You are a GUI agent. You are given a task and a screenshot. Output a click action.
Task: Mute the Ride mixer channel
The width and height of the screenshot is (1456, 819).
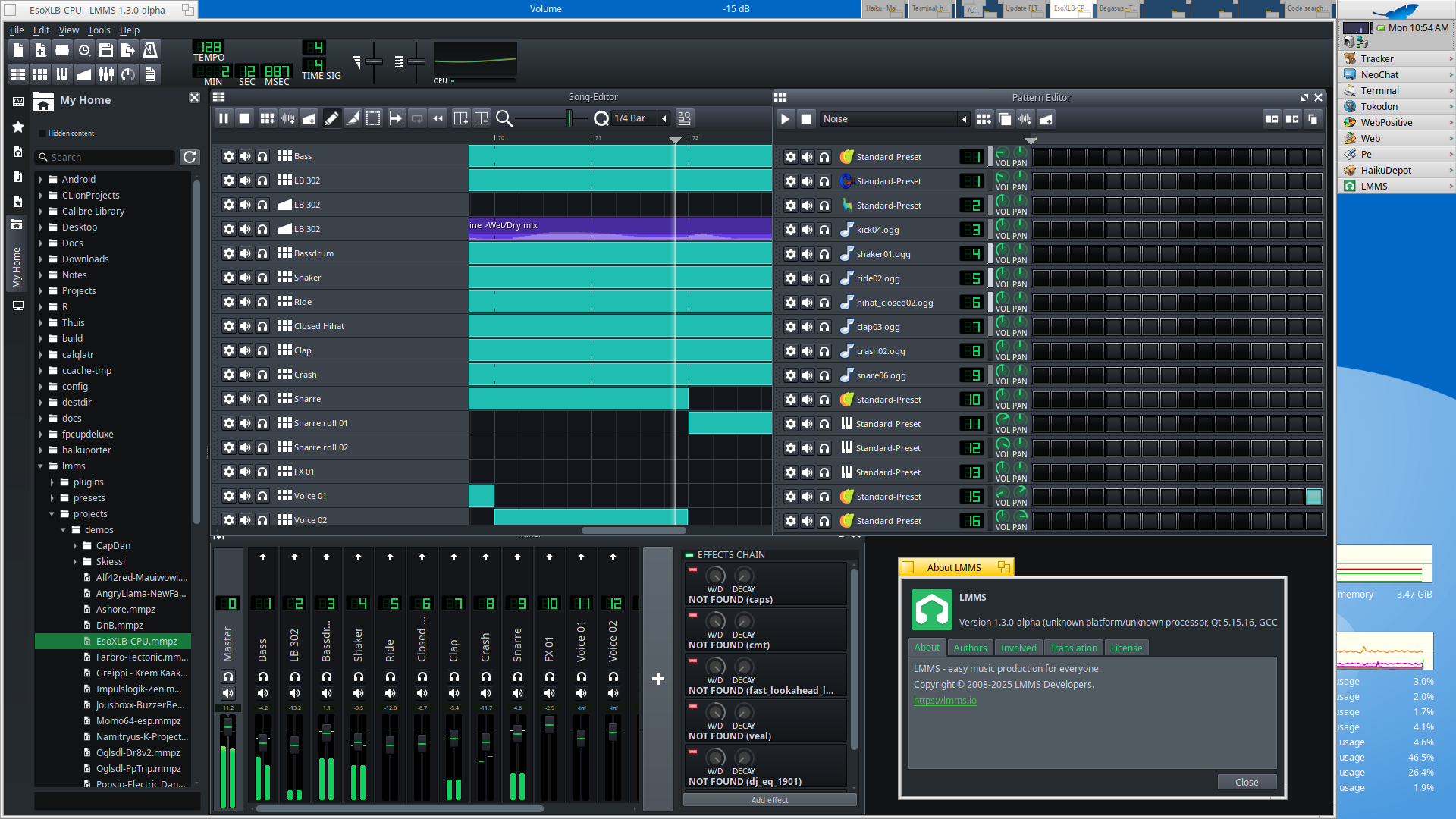coord(390,693)
